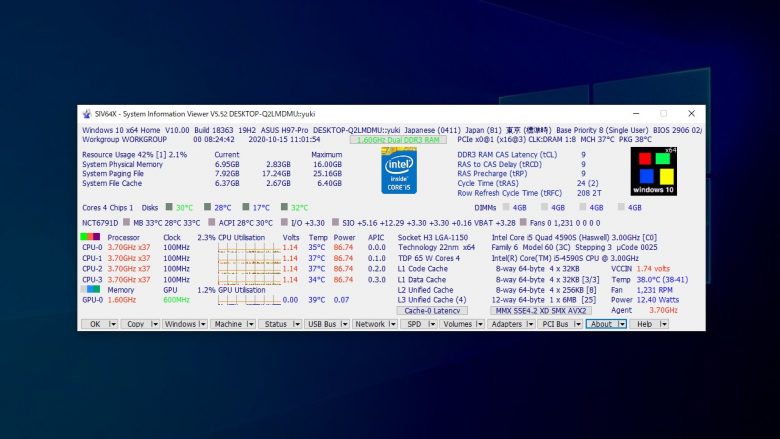Click the Windows 10 x64 logo
Screen dimensions: 780x439
[654, 171]
